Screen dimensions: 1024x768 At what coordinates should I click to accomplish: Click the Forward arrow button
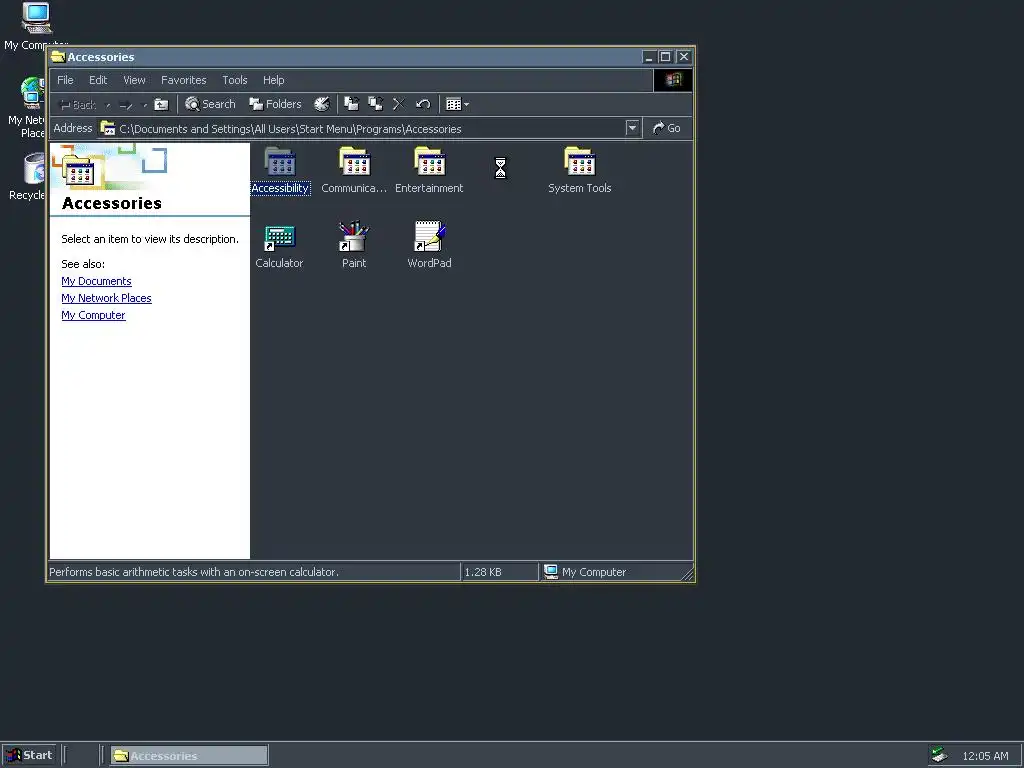coord(127,104)
